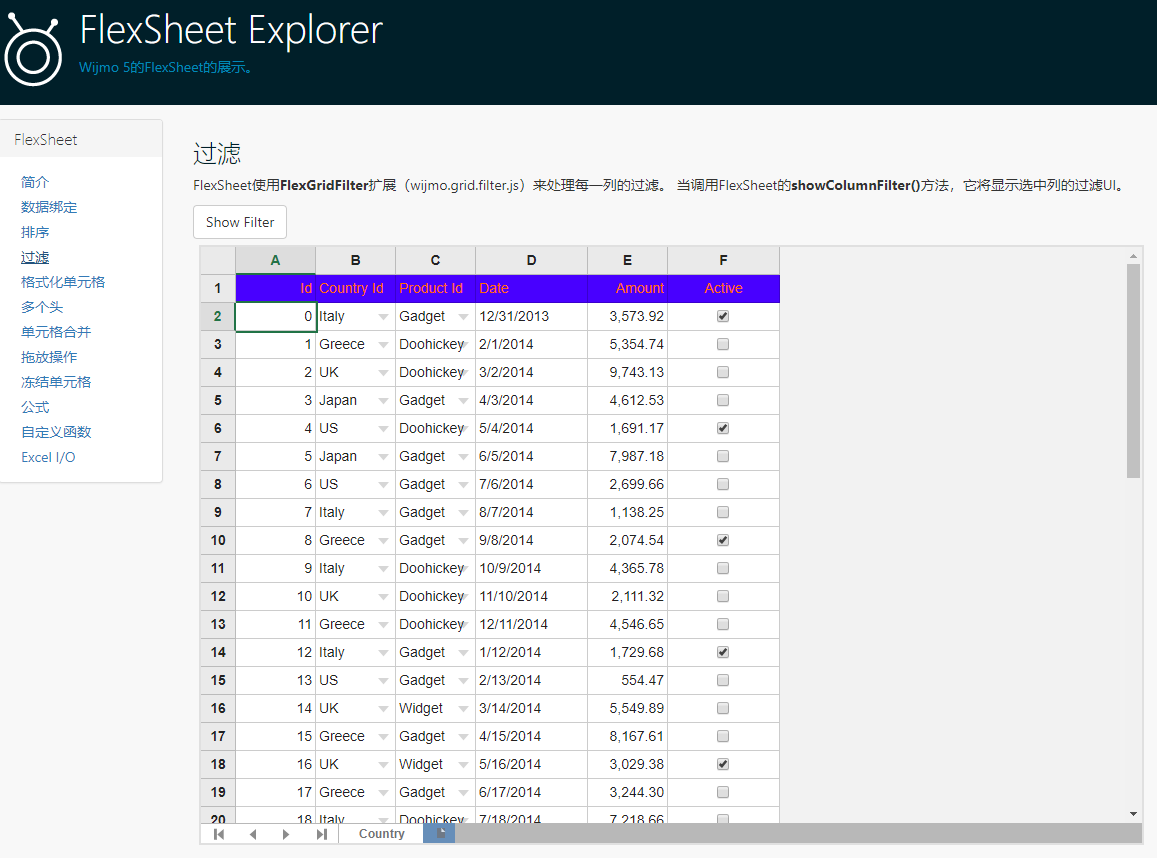Viewport: 1157px width, 858px height.
Task: Select column D header
Action: click(531, 260)
